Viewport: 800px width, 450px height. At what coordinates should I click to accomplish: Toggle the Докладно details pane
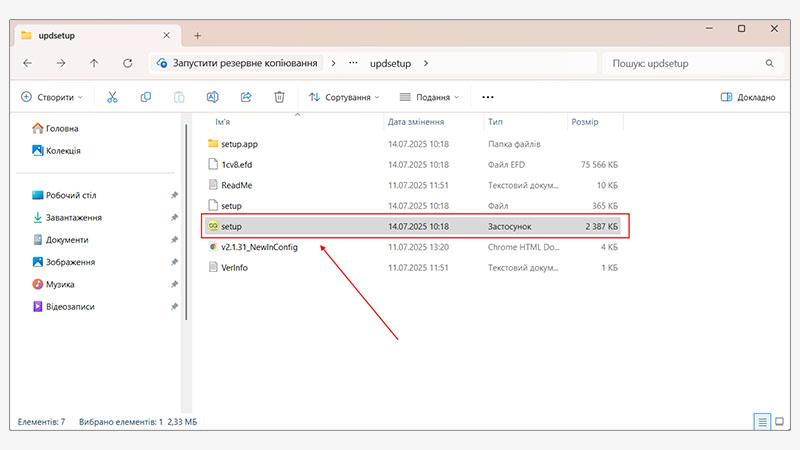click(x=747, y=97)
